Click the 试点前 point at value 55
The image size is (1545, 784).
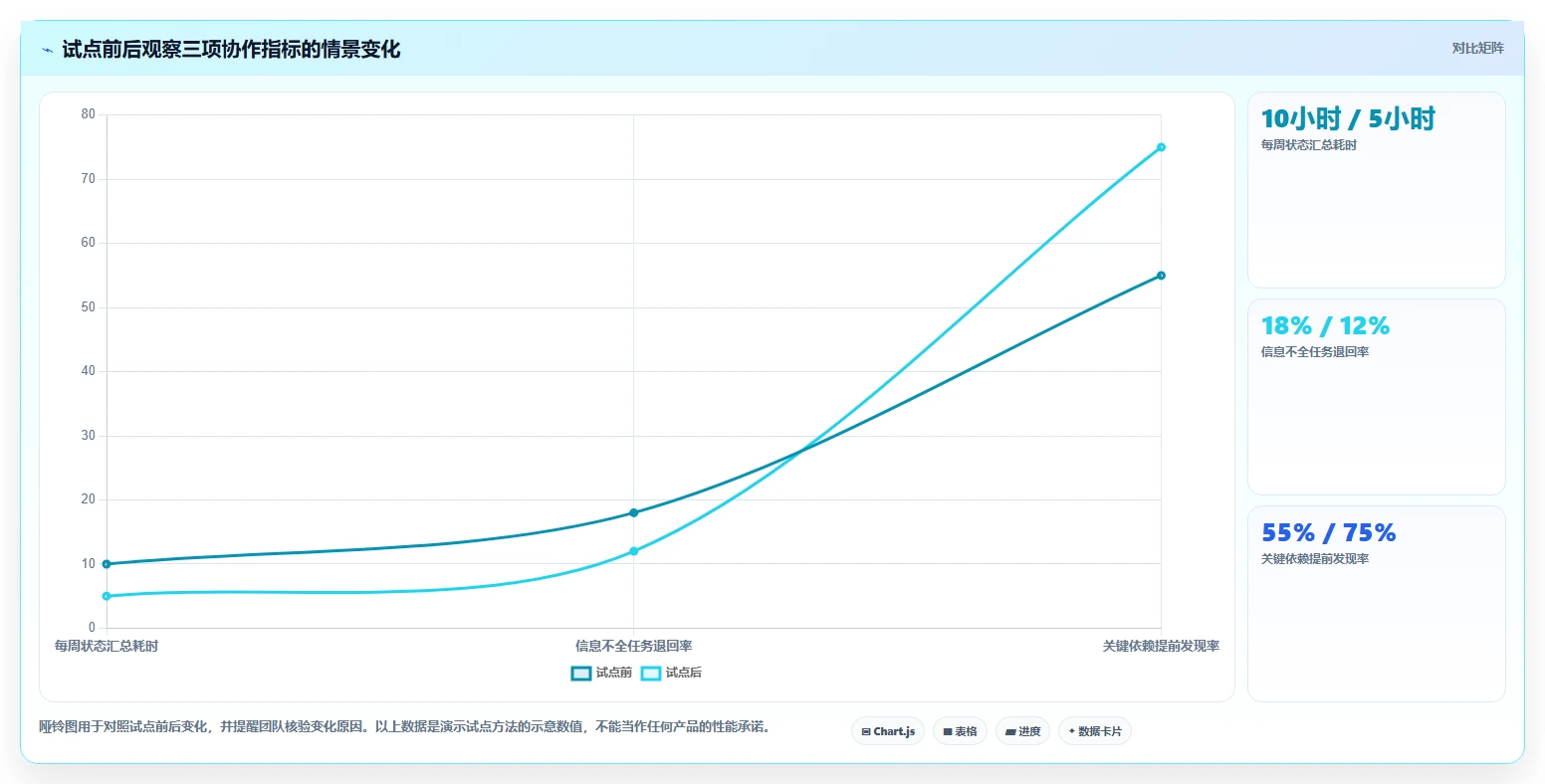(x=1161, y=276)
